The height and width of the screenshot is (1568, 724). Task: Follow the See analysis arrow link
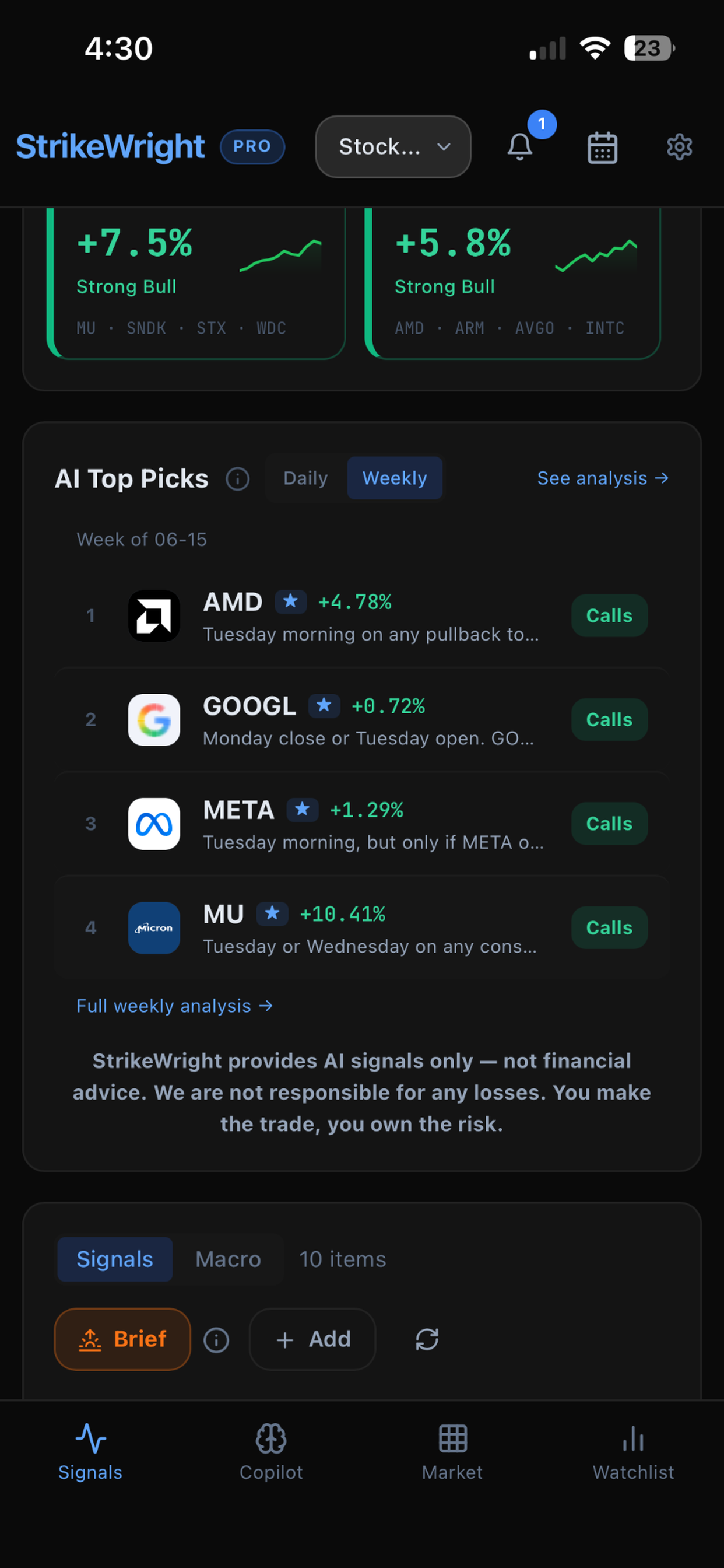[x=603, y=478]
